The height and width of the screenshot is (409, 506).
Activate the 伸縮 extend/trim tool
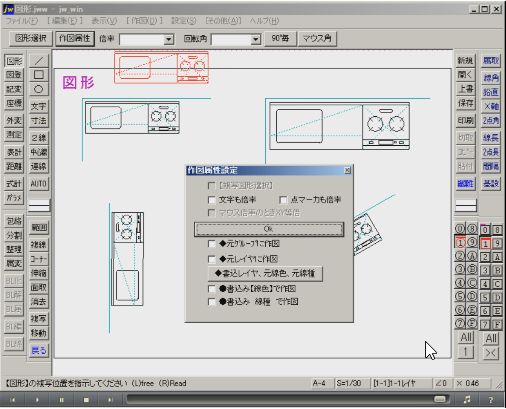(x=39, y=273)
